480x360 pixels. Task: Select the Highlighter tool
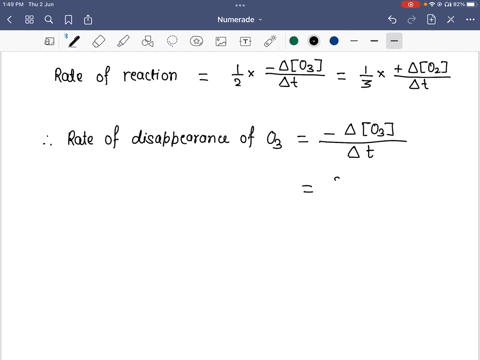point(123,41)
